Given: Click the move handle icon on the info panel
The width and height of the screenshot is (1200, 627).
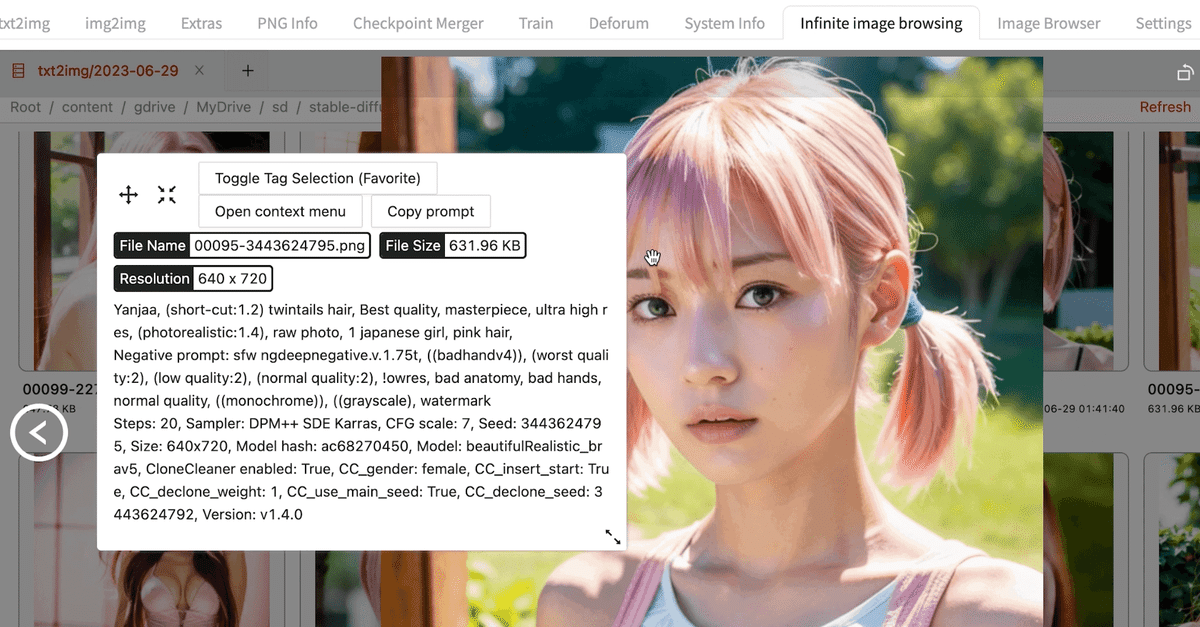Looking at the screenshot, I should [x=128, y=195].
